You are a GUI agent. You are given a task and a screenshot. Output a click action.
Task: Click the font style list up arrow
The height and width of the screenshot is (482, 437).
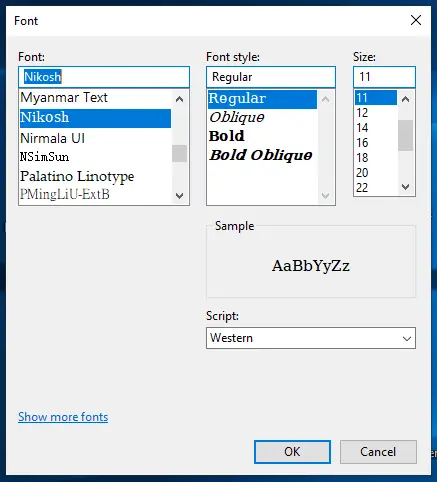[325, 99]
